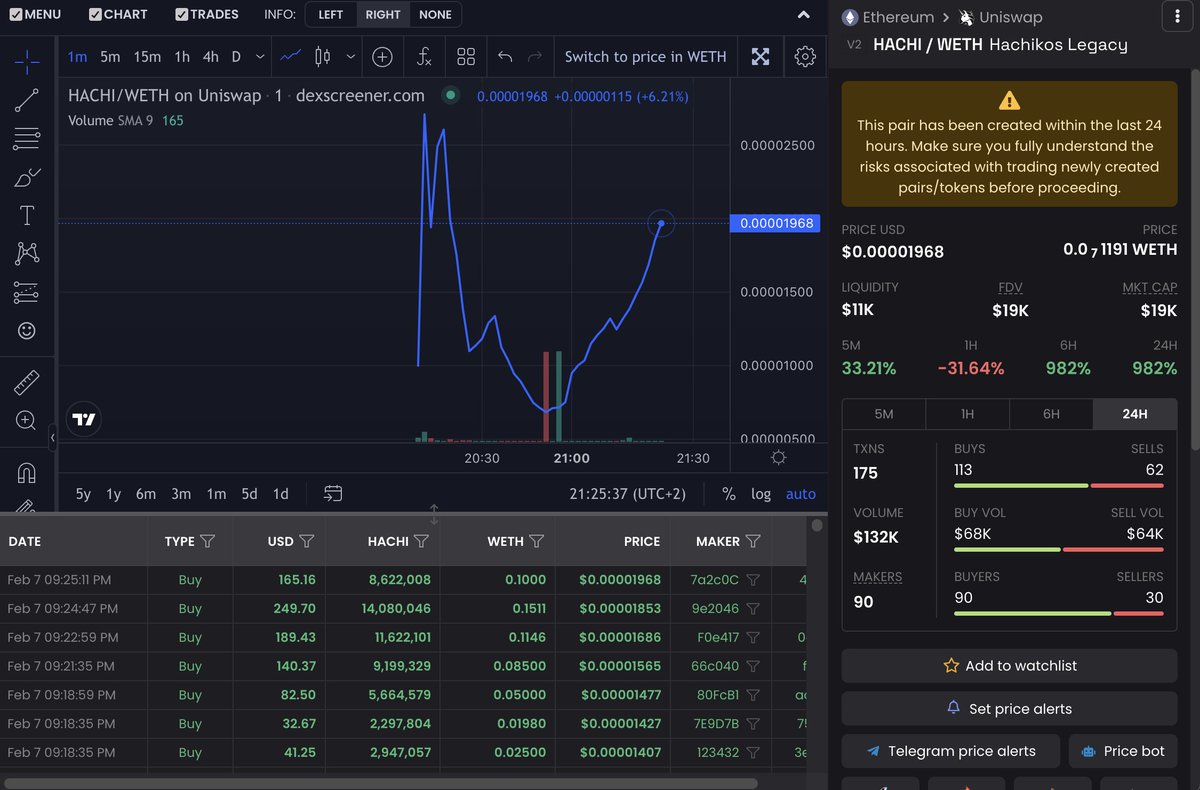
Task: Click the TradingView logo on chart
Action: (x=84, y=420)
